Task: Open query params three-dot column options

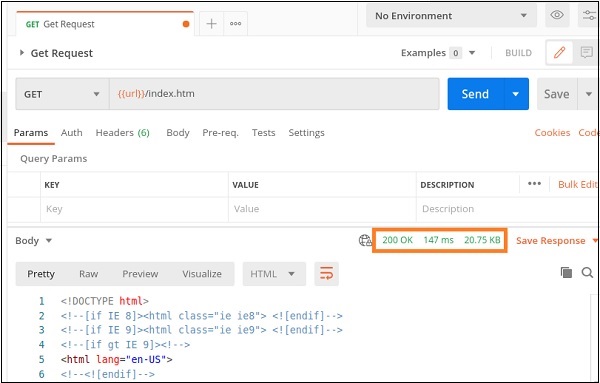Action: pos(534,184)
